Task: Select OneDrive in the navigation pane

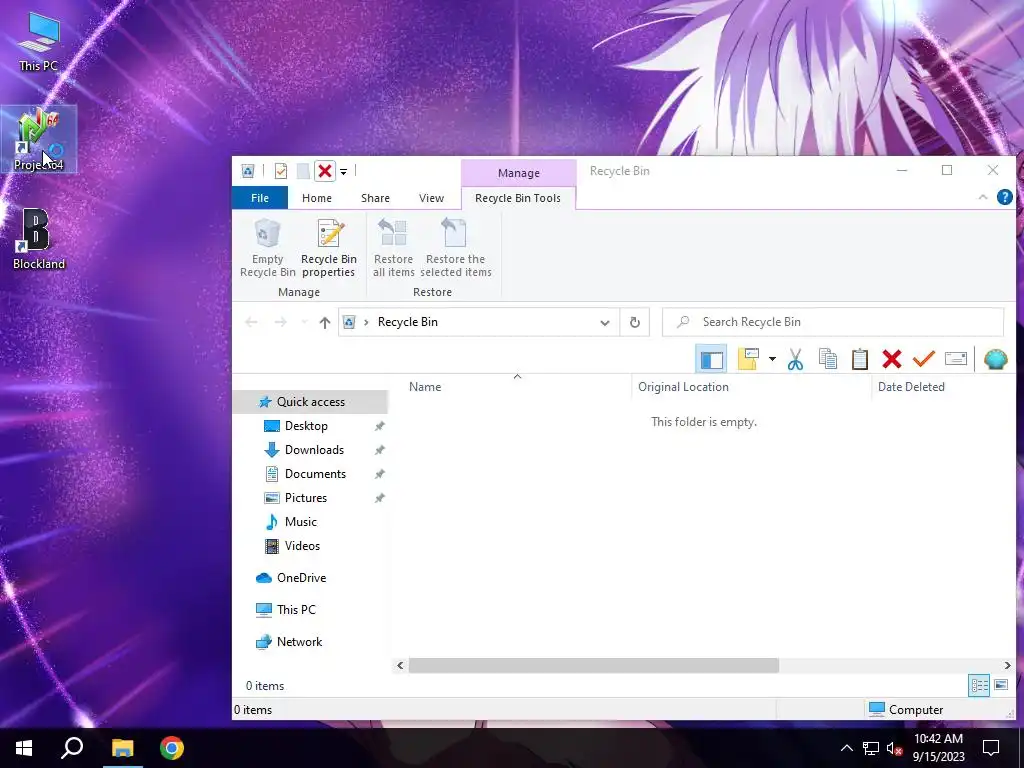Action: (x=301, y=578)
